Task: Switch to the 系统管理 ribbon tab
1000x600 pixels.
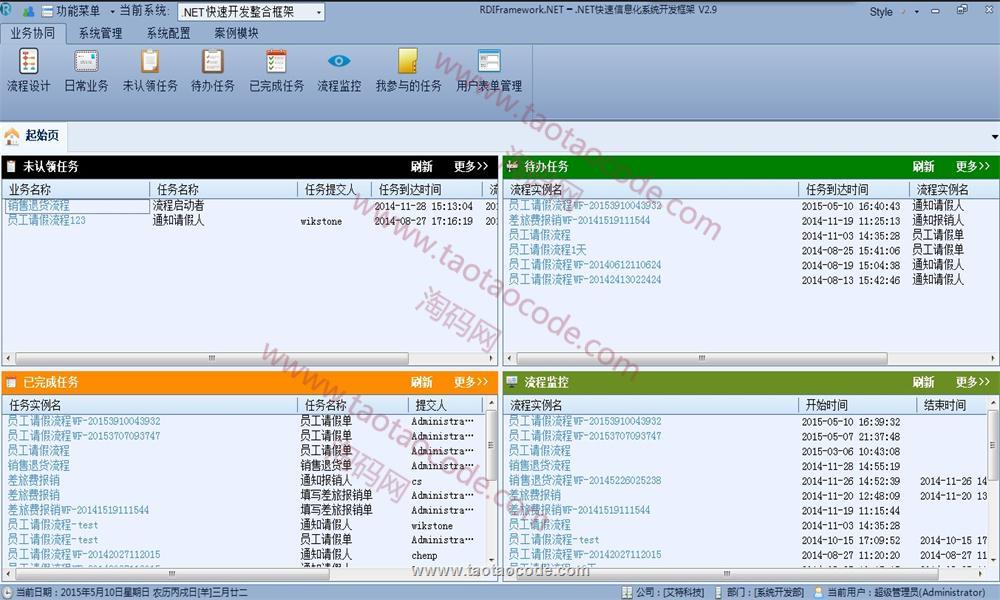Action: pyautogui.click(x=100, y=33)
